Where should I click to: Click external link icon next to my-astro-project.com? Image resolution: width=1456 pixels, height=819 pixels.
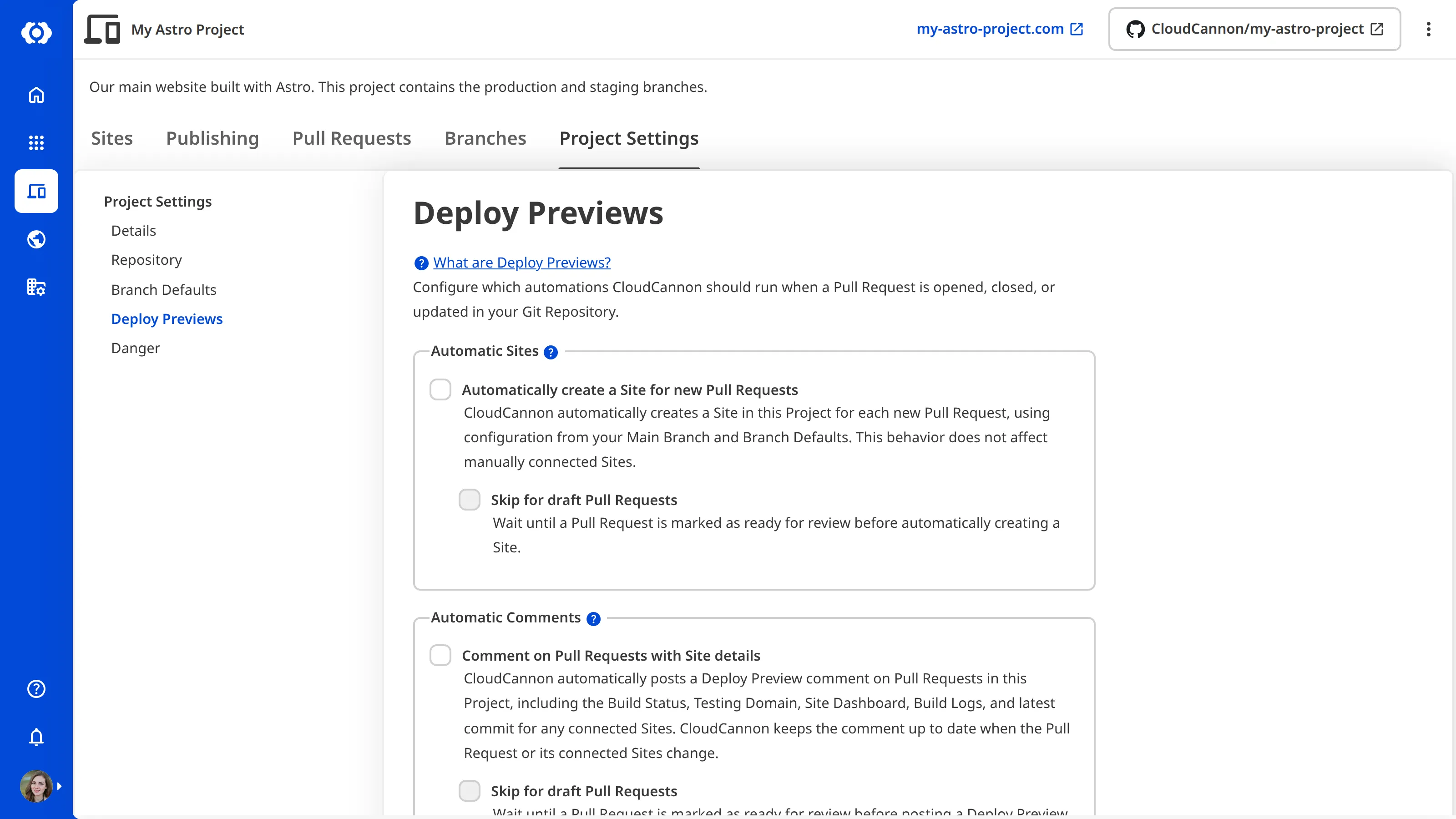pos(1077,29)
